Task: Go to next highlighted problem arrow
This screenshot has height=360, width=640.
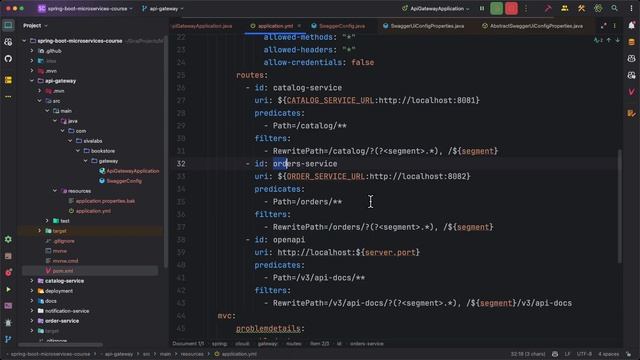Action: pos(618,40)
